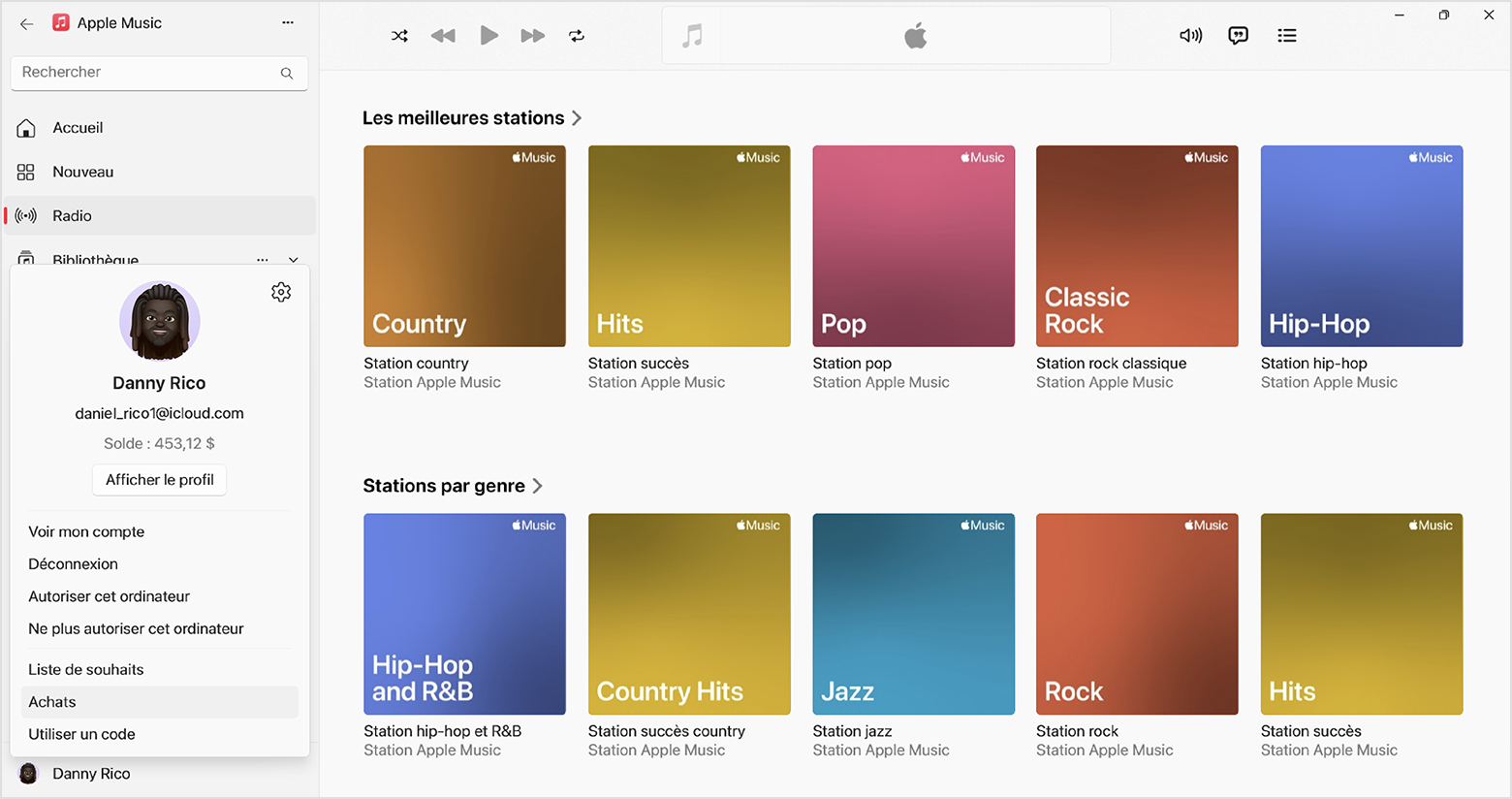Open the Country Hits station tile

(689, 614)
